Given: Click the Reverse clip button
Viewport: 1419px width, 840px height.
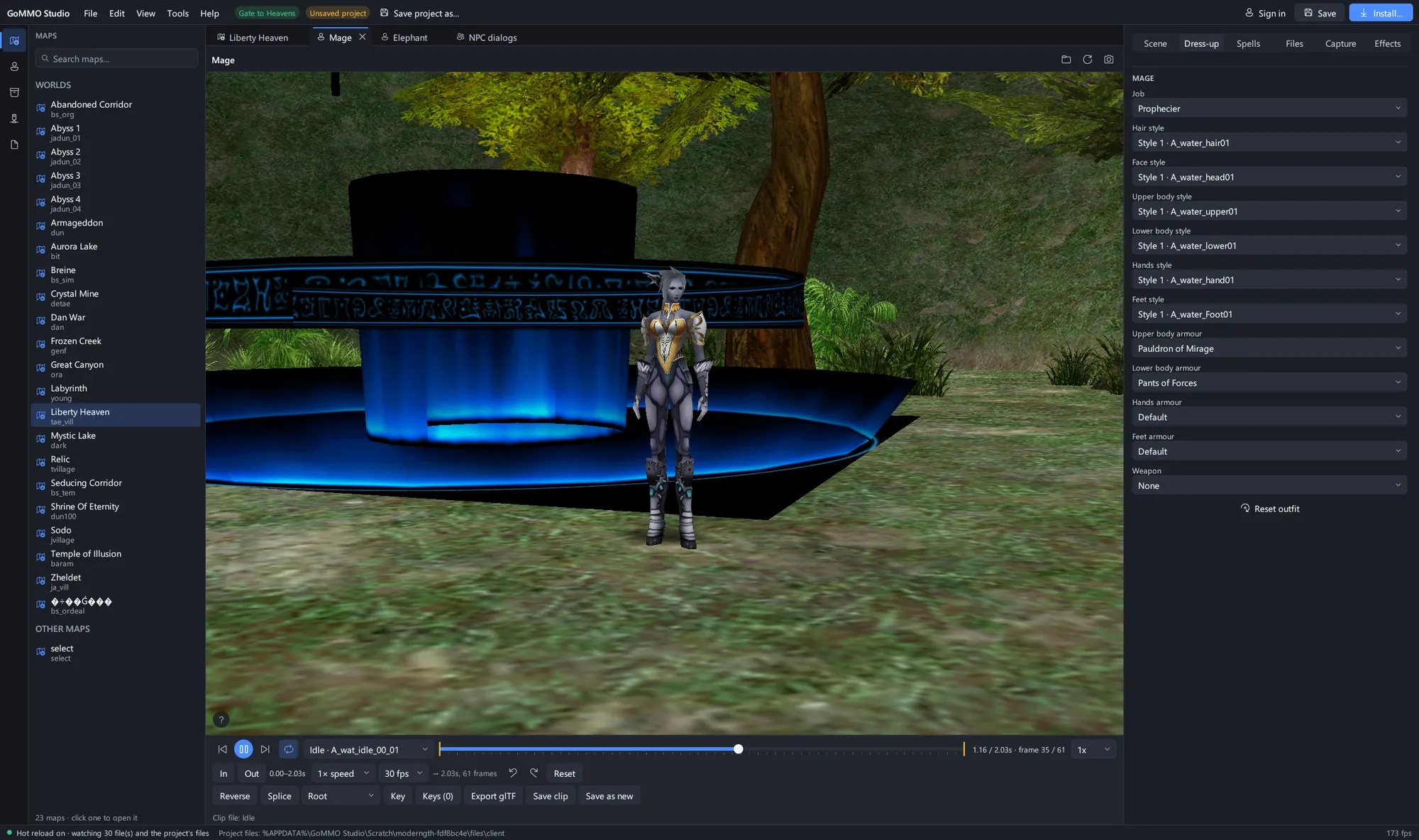Looking at the screenshot, I should click(x=235, y=796).
